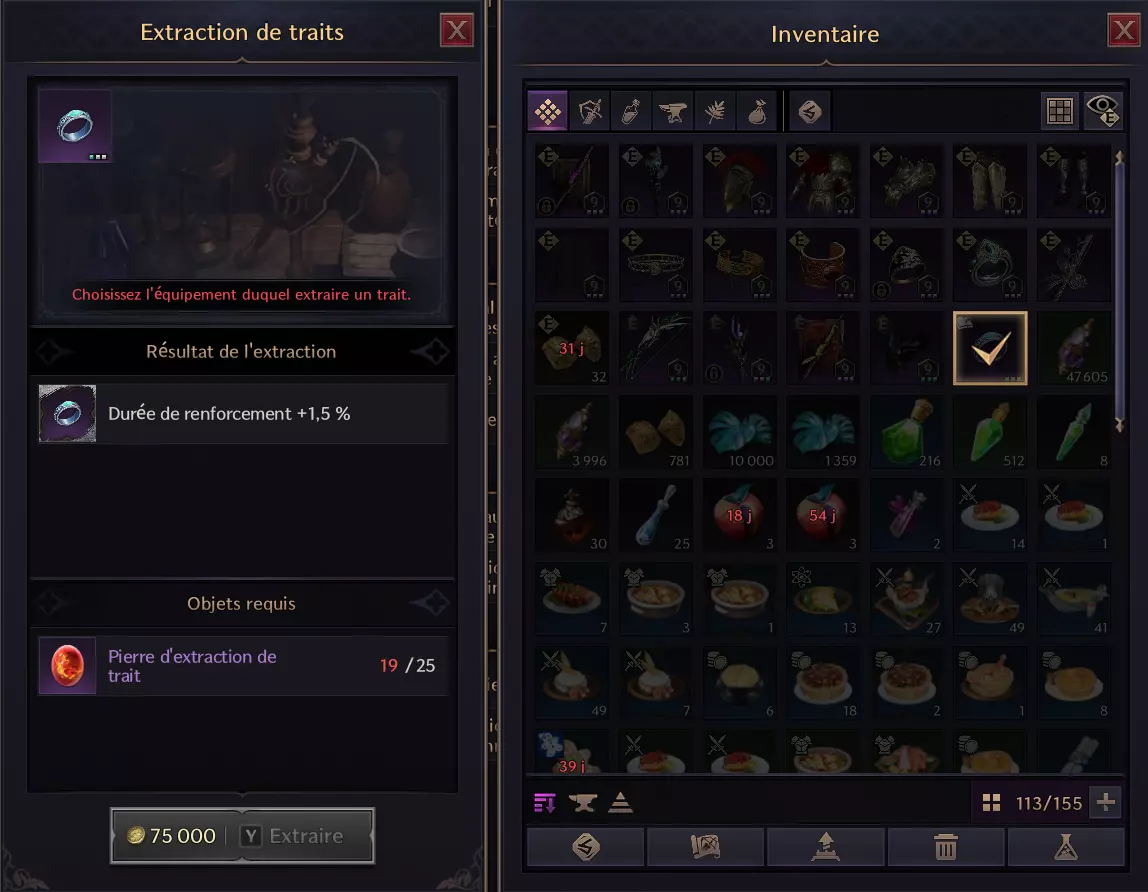Viewport: 1148px width, 892px height.
Task: Click Extraire button costing 75 000
Action: click(242, 836)
